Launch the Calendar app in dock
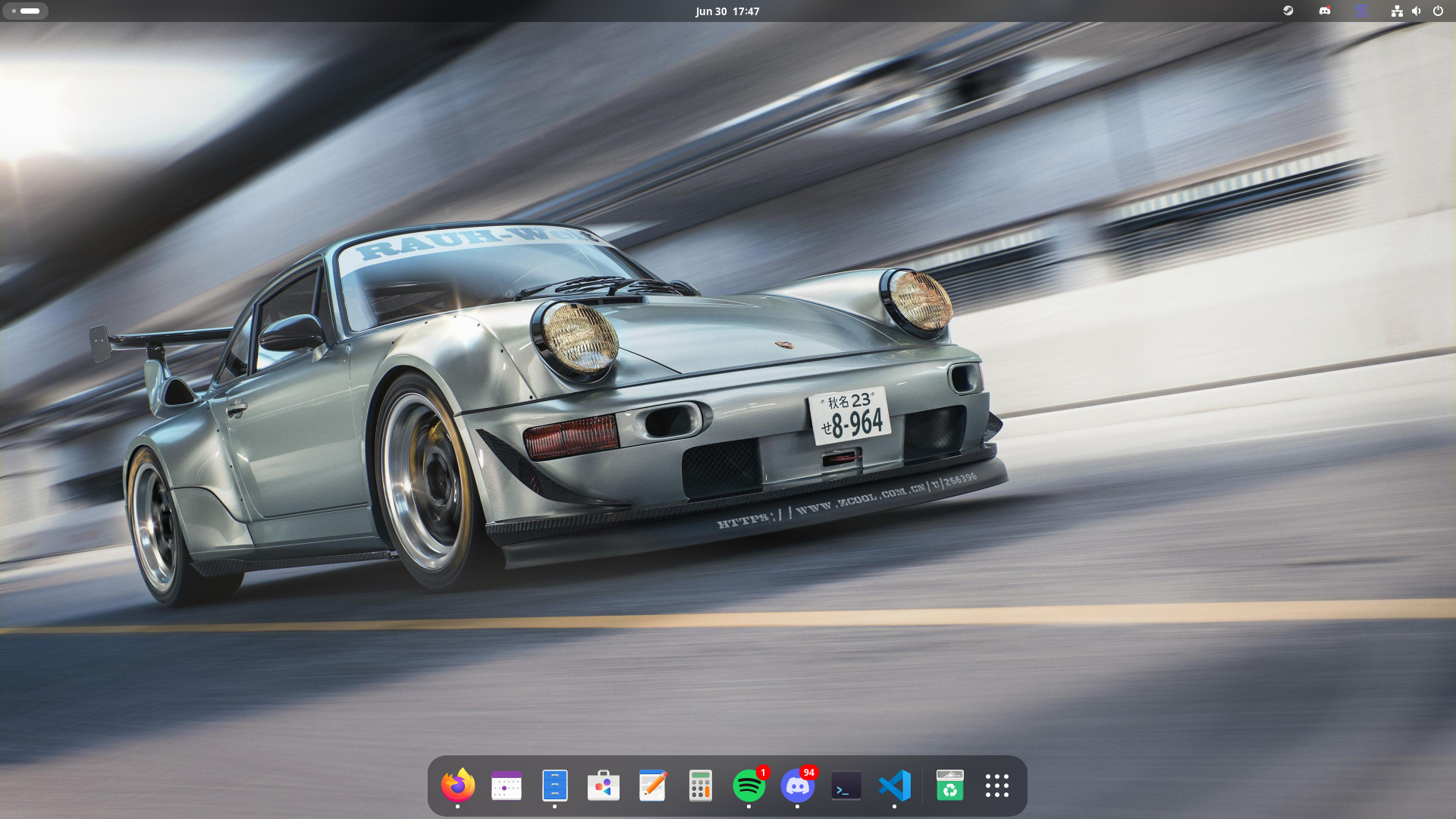 (507, 786)
